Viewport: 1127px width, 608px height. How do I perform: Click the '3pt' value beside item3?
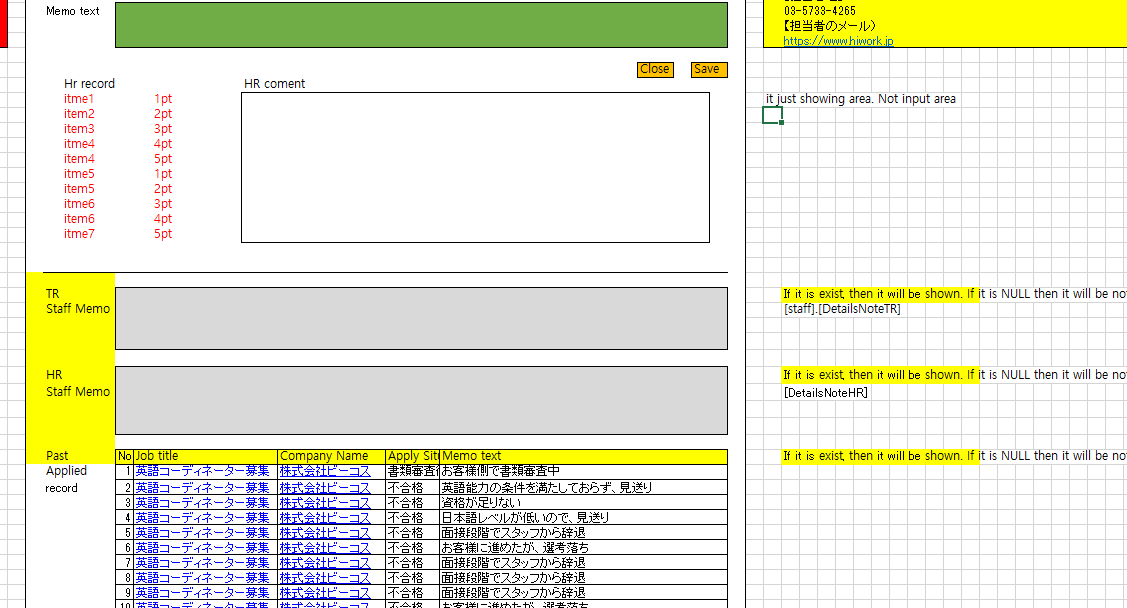coord(163,129)
